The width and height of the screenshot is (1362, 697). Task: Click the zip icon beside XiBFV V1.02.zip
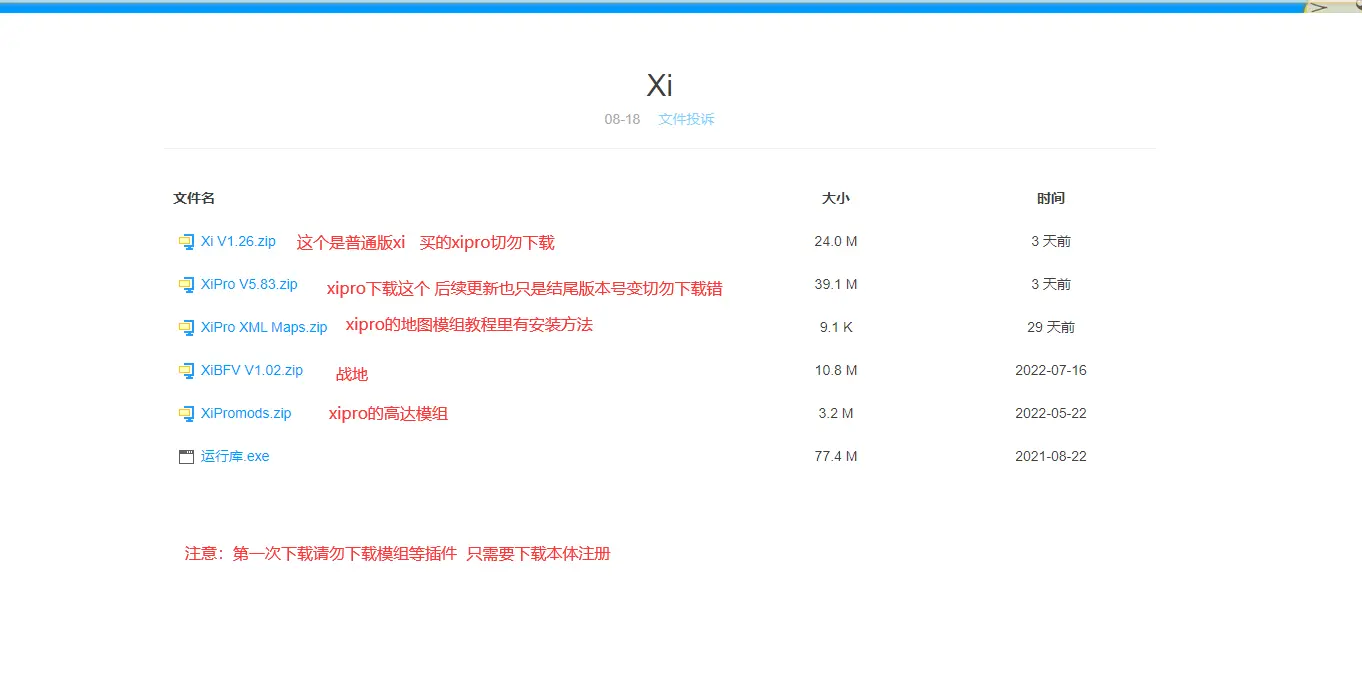click(x=186, y=371)
